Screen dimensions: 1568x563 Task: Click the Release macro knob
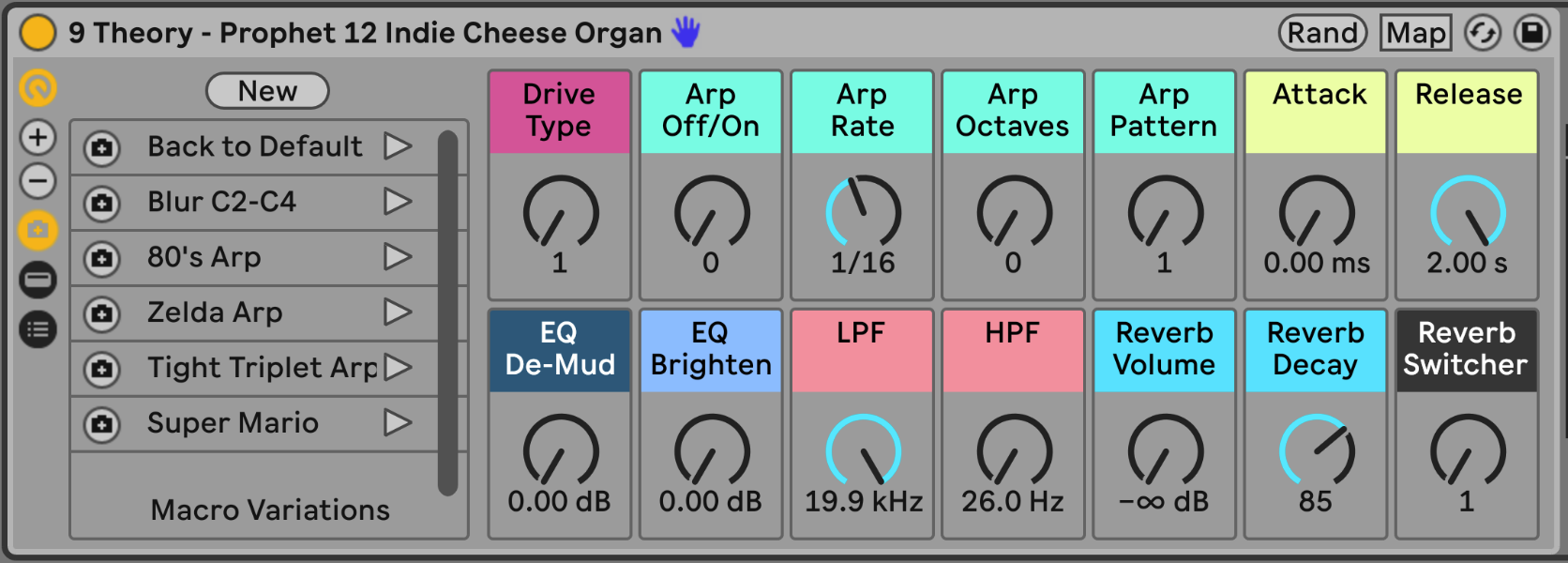(x=1468, y=212)
